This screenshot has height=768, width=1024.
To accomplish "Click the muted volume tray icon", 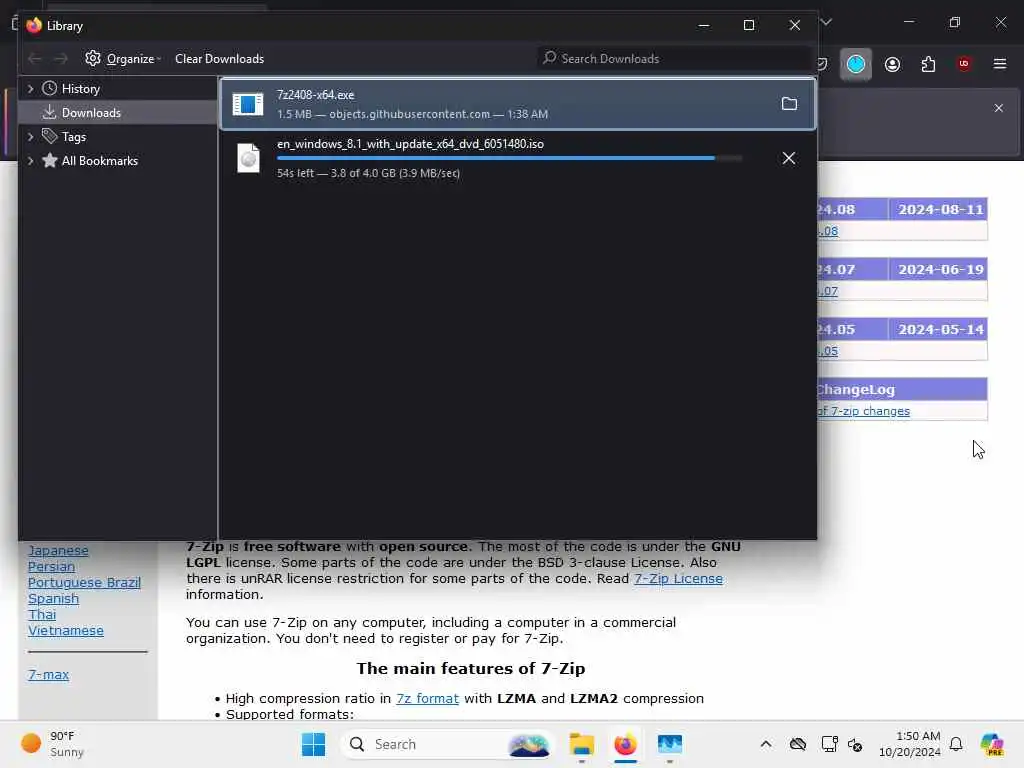I will pos(855,744).
